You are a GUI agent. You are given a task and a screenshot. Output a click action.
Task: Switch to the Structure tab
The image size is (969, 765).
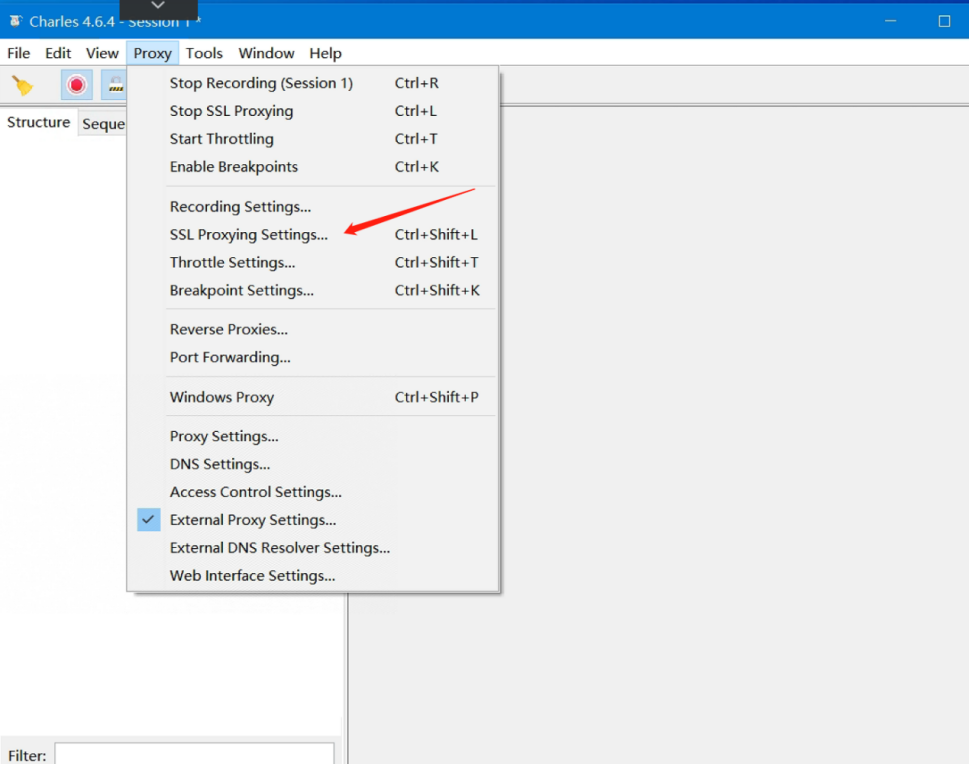[38, 122]
